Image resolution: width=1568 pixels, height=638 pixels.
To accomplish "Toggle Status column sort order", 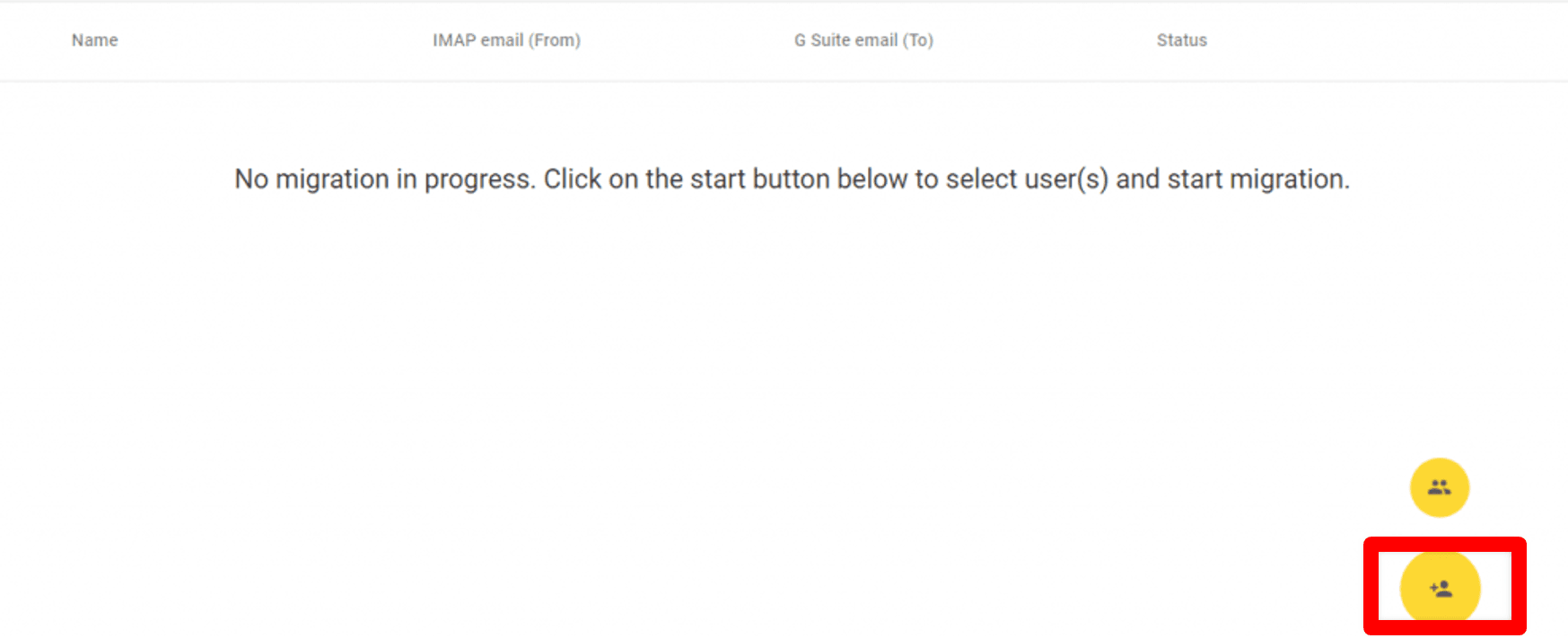I will pyautogui.click(x=1180, y=39).
